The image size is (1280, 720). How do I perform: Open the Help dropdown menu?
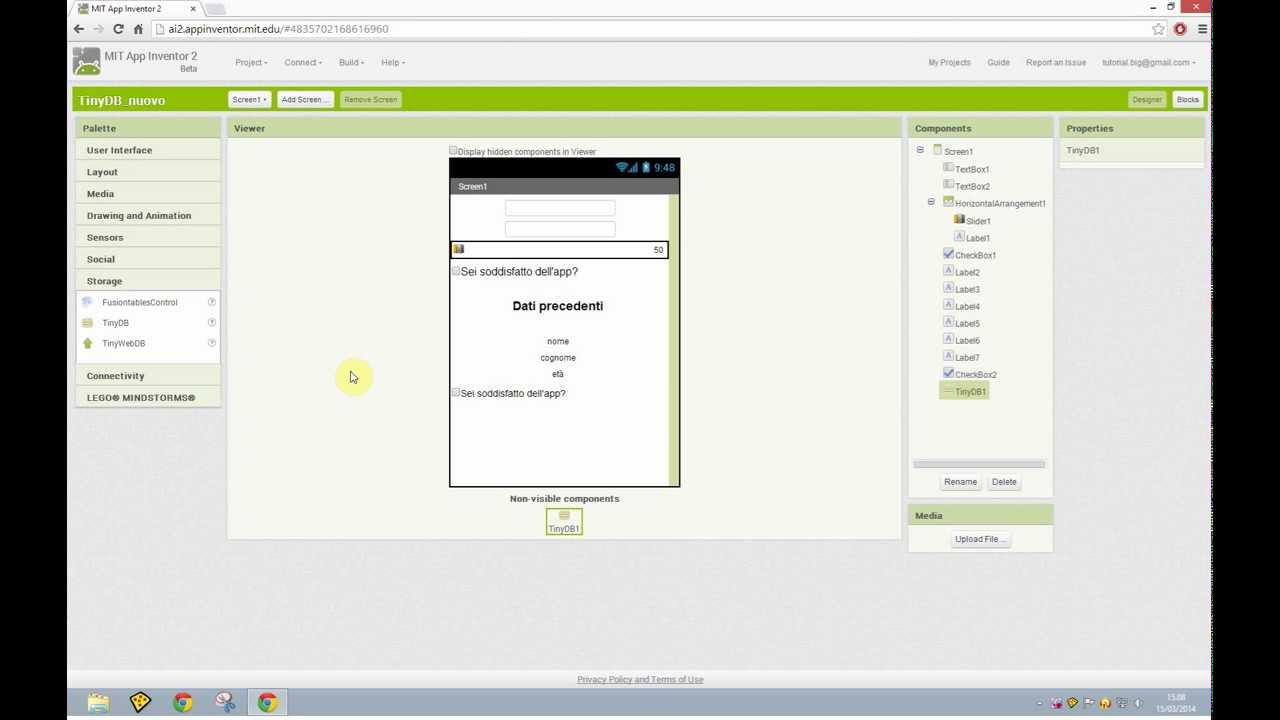pos(392,62)
